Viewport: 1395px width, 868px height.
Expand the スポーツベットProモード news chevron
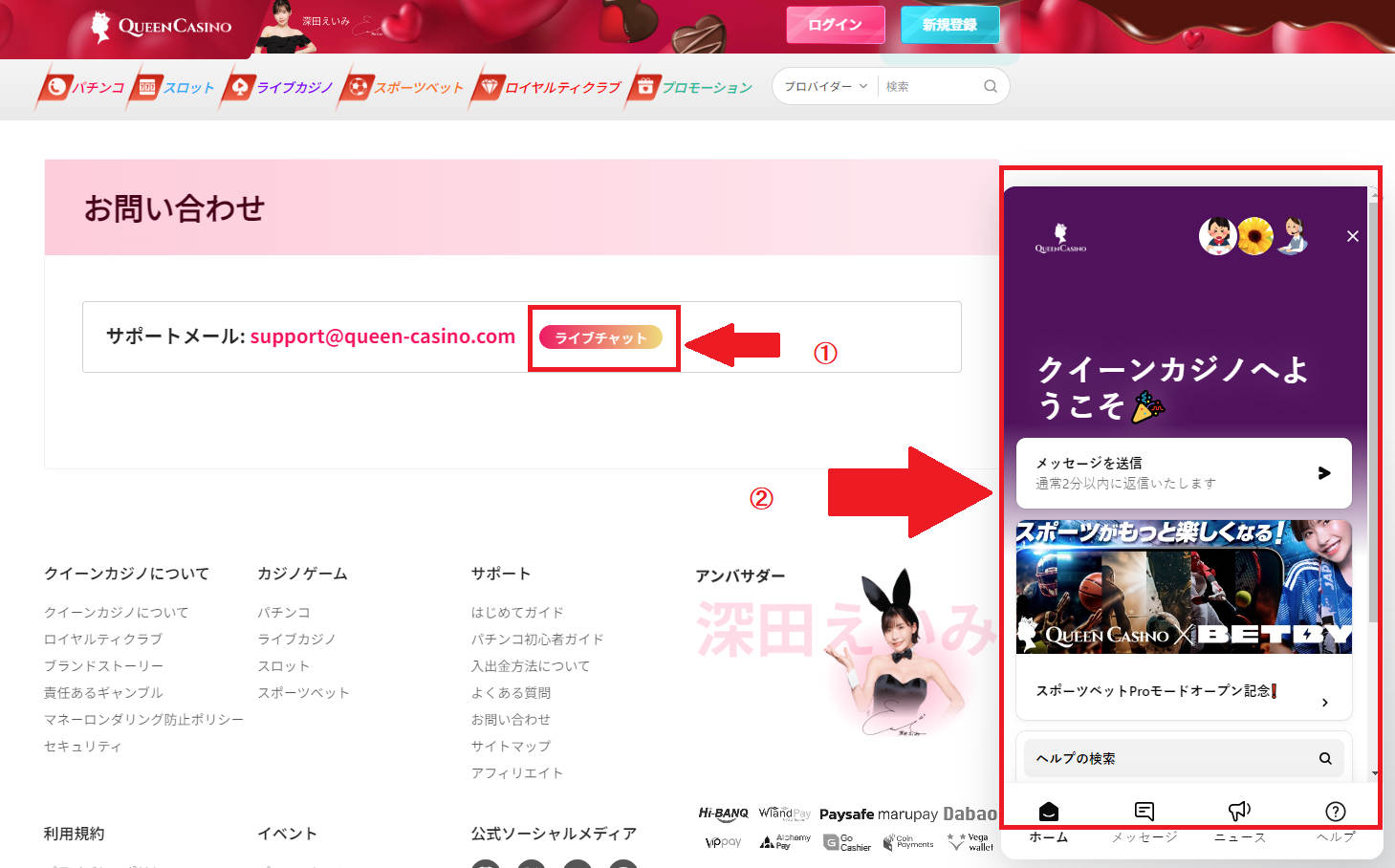1324,703
